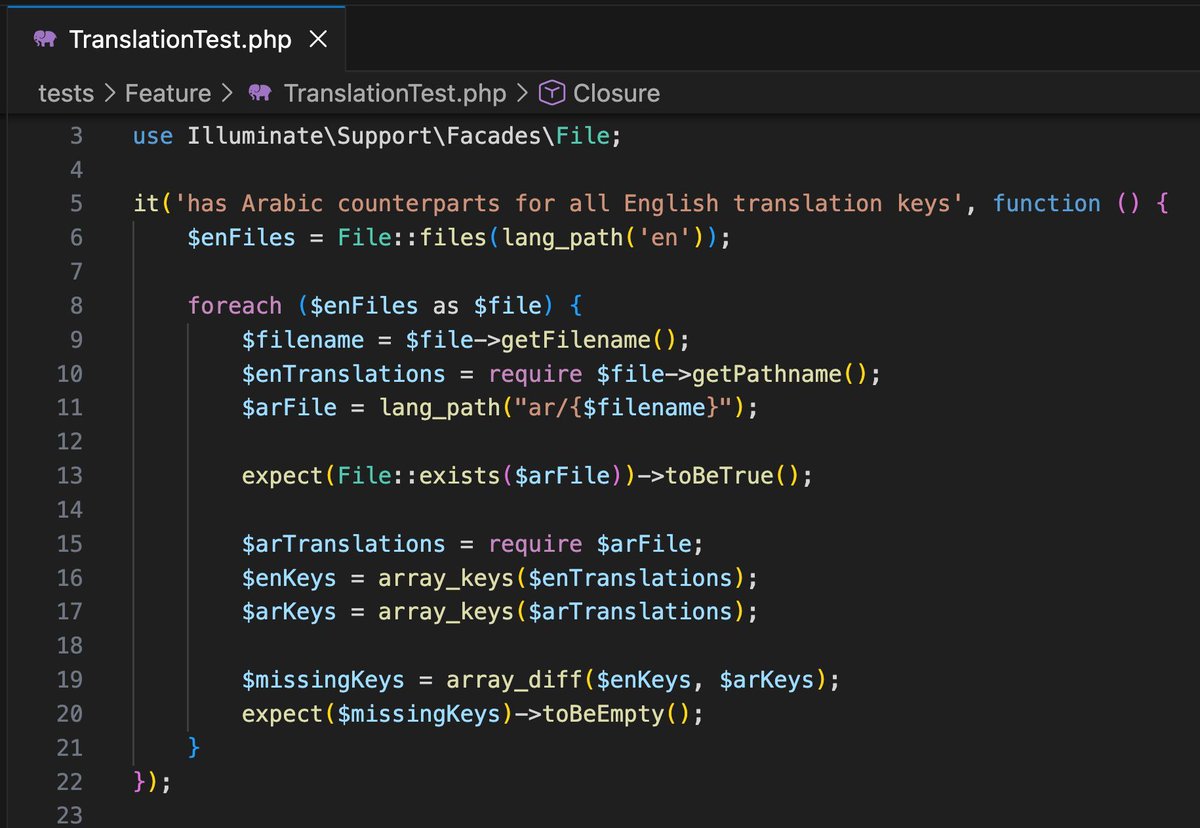Click 'require' on line 15
This screenshot has width=1200, height=828.
[535, 544]
